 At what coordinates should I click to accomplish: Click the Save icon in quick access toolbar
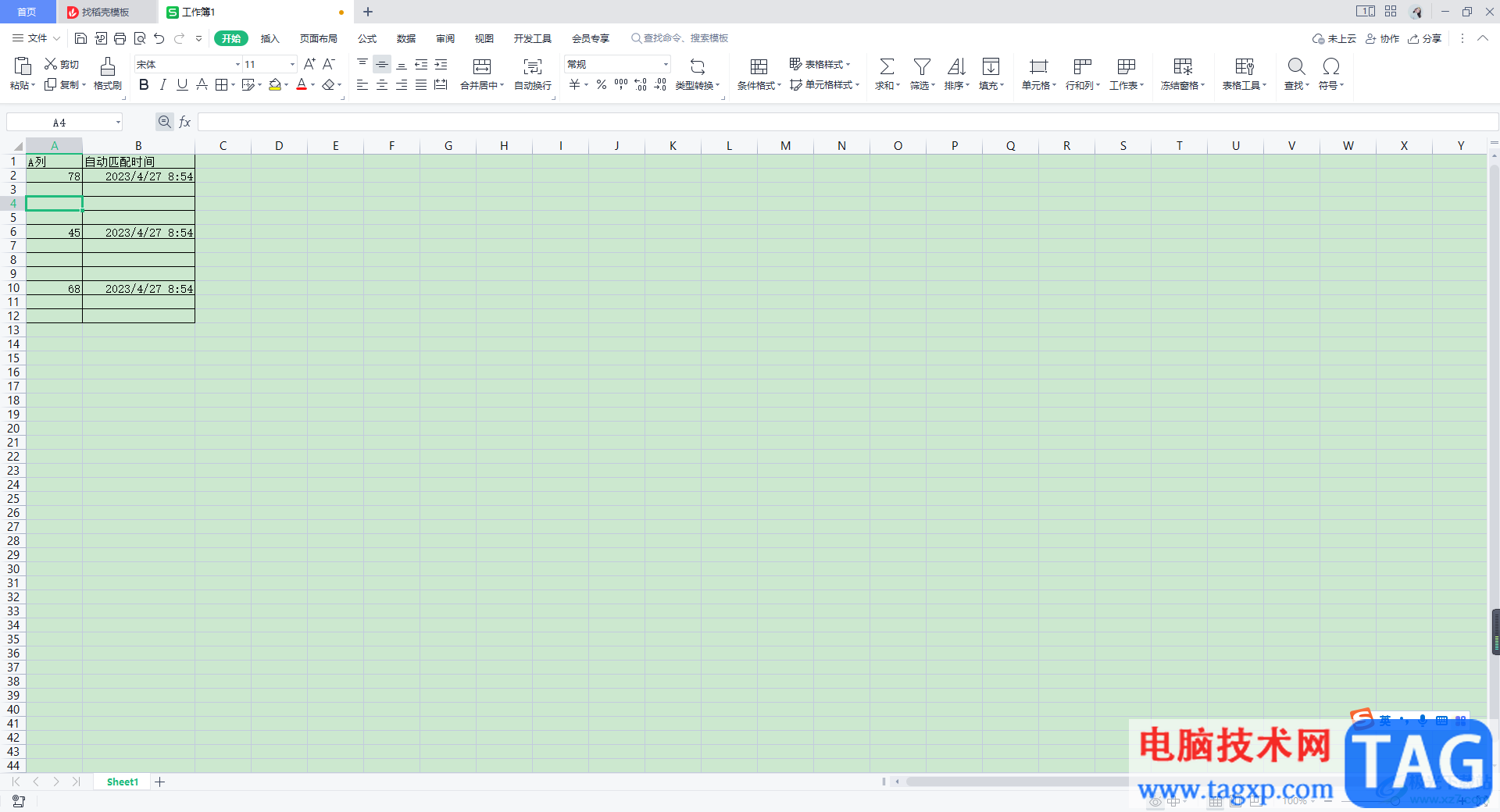click(80, 38)
